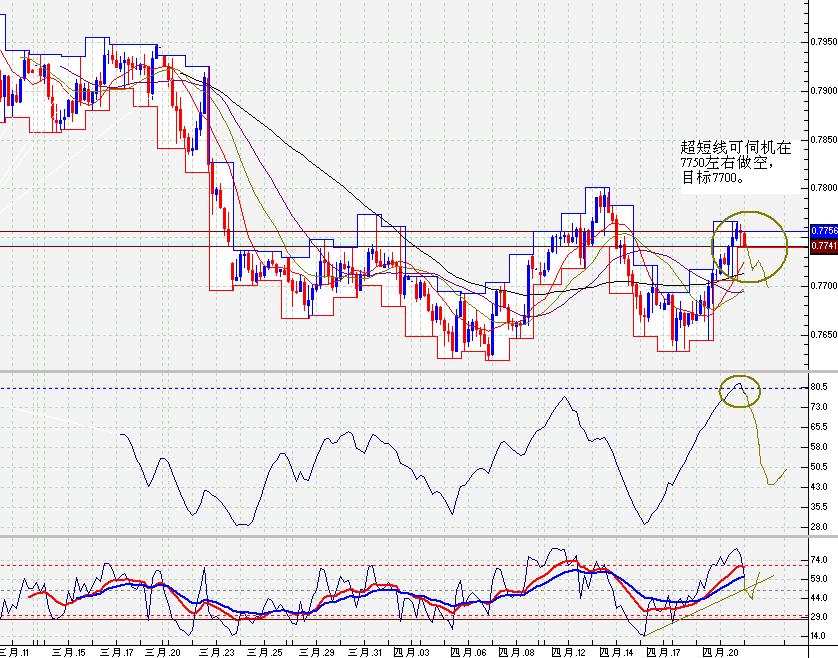
Task: Click the 0.7850 price axis label
Action: point(824,140)
